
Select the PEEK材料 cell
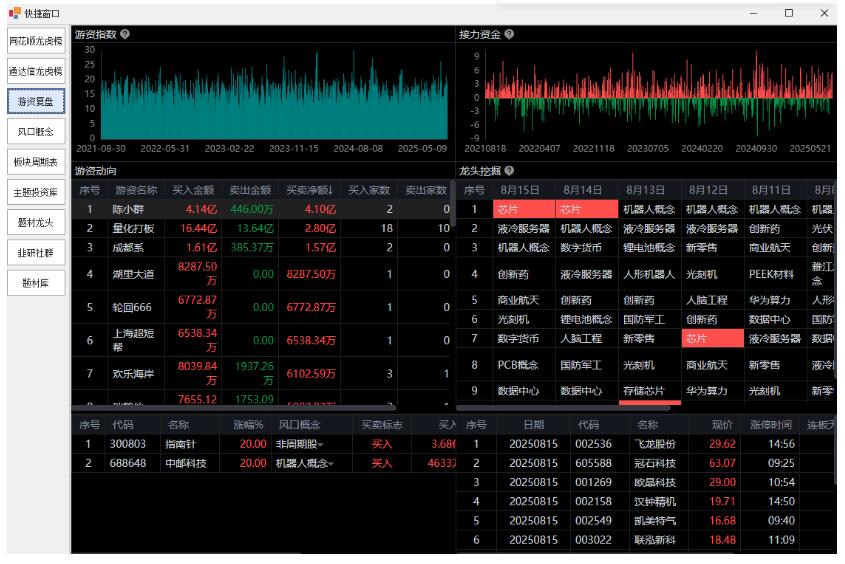[x=775, y=274]
